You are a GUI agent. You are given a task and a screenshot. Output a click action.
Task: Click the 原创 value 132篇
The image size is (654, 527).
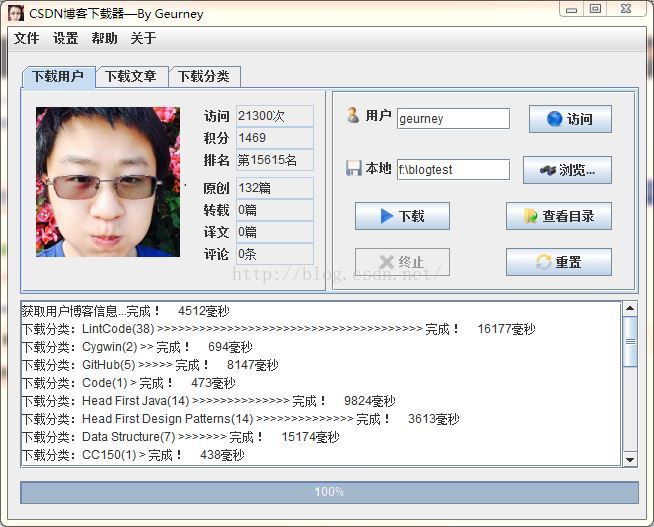(x=274, y=188)
